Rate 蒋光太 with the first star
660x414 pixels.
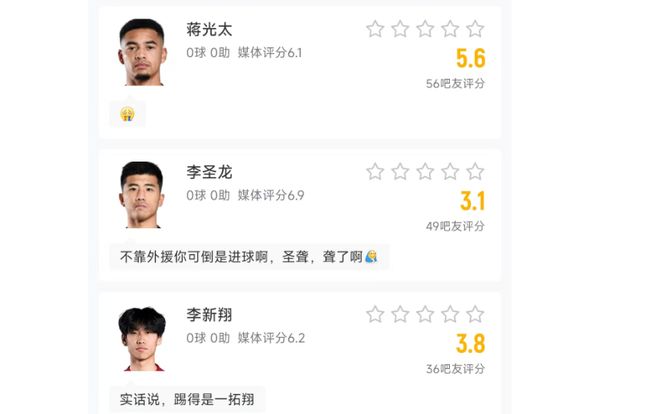click(375, 29)
